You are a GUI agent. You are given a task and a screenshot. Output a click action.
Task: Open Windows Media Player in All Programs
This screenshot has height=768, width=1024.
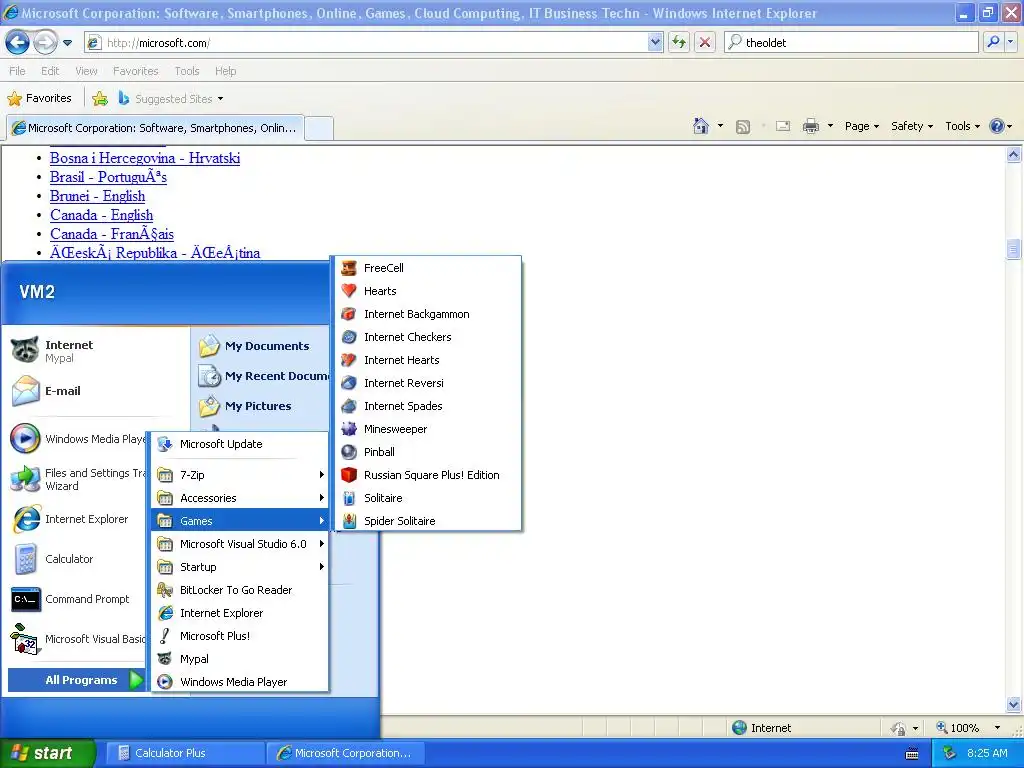(x=240, y=682)
